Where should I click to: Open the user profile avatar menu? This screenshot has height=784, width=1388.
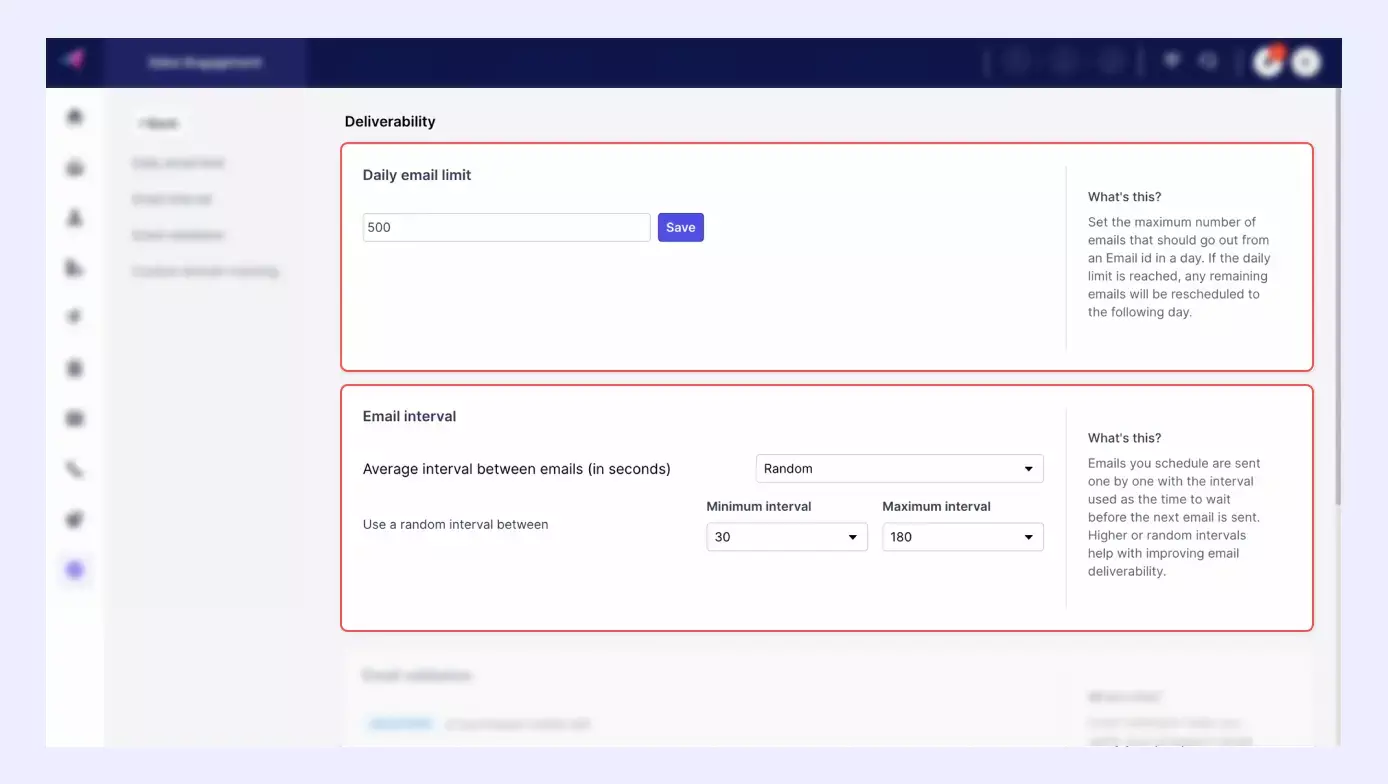(1304, 62)
